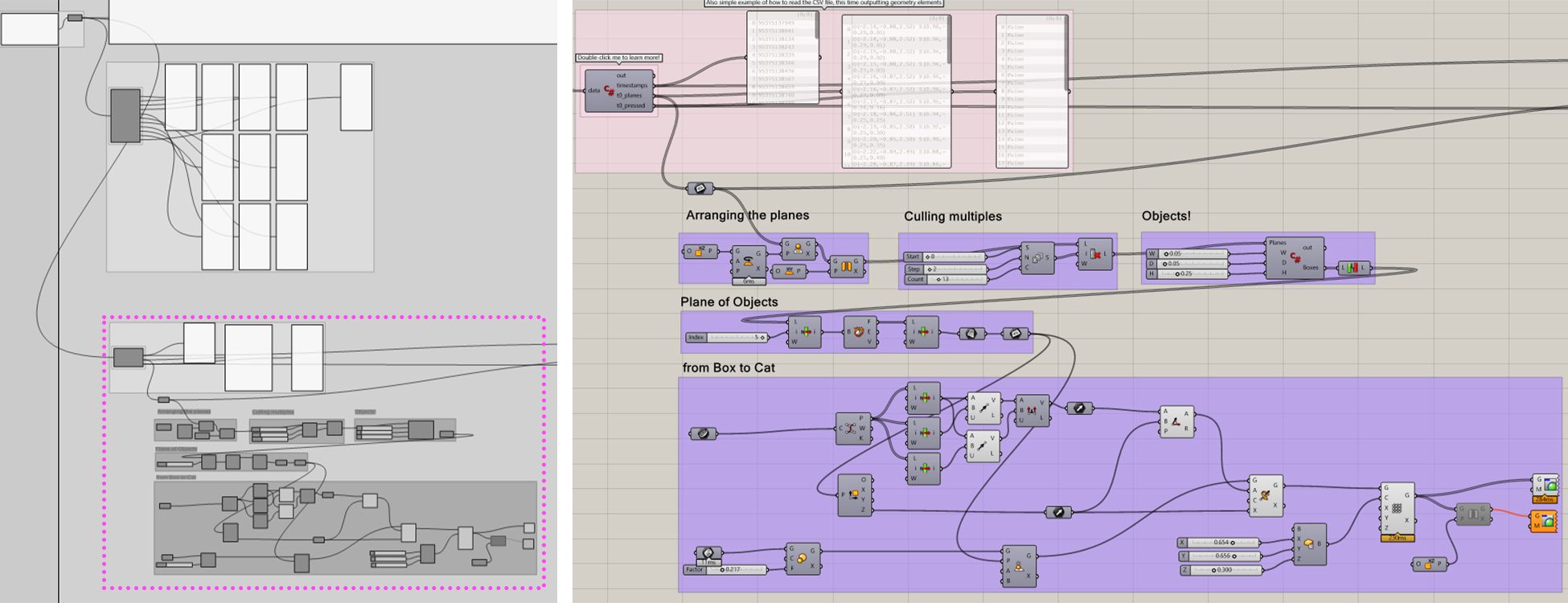This screenshot has width=1568, height=603.
Task: Click the 'Arranging the planes' group title
Action: tap(747, 215)
